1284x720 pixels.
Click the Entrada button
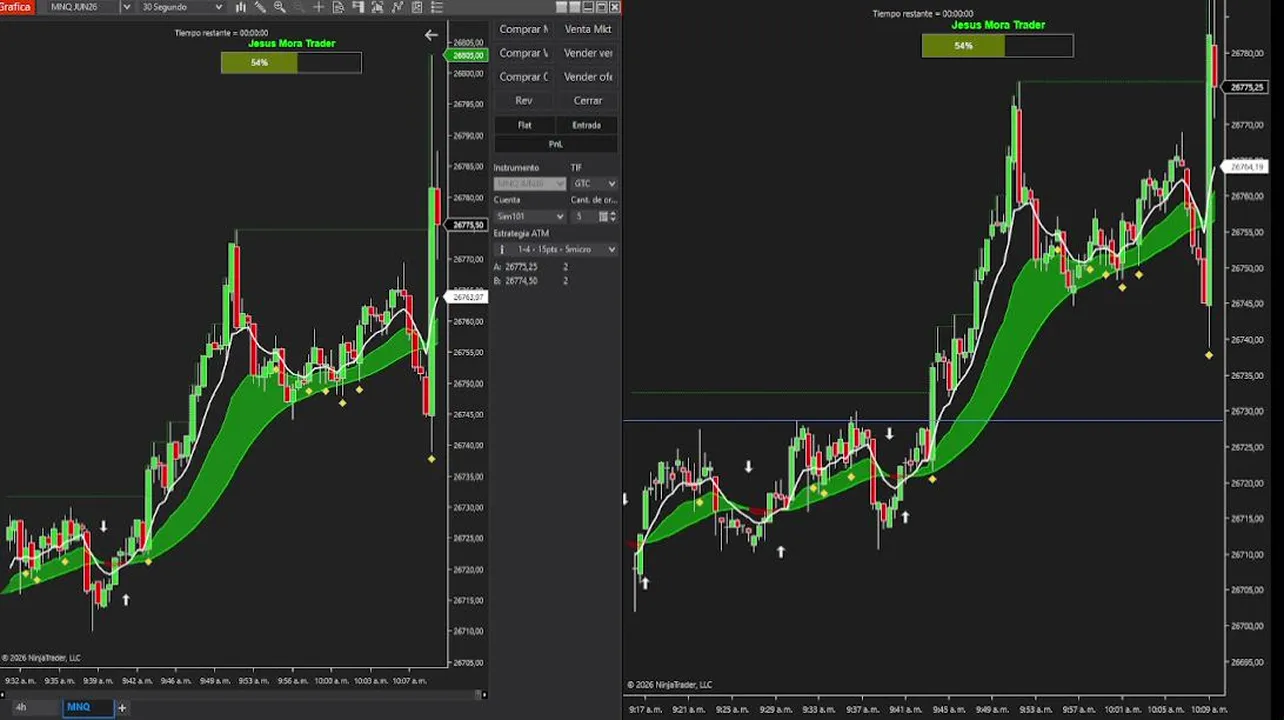tap(587, 125)
